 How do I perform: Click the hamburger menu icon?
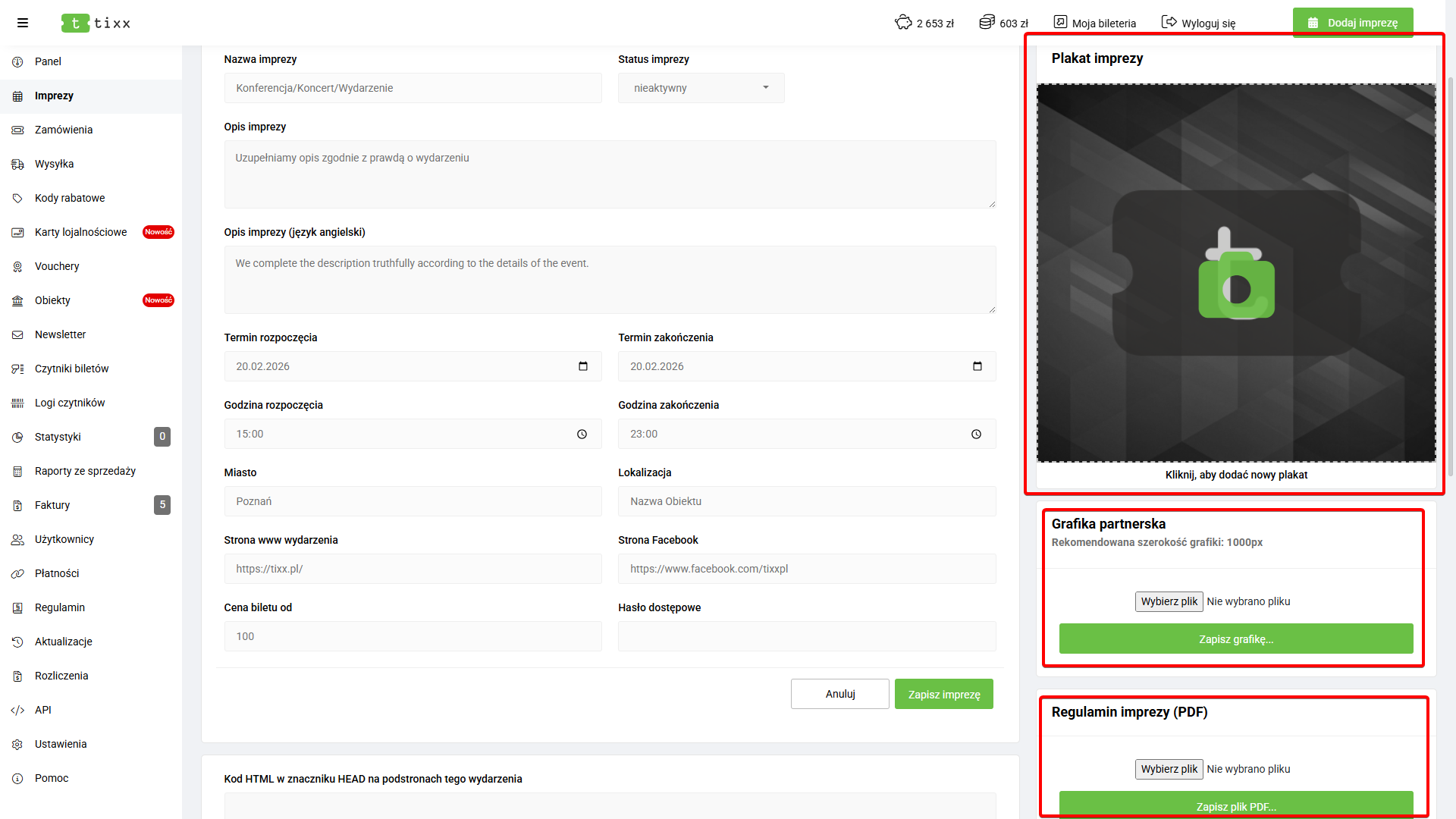click(x=23, y=23)
